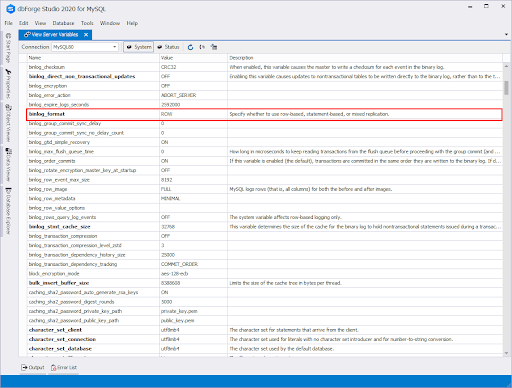Click the Refresh icon in toolbar
This screenshot has height=388, width=512.
coord(190,47)
